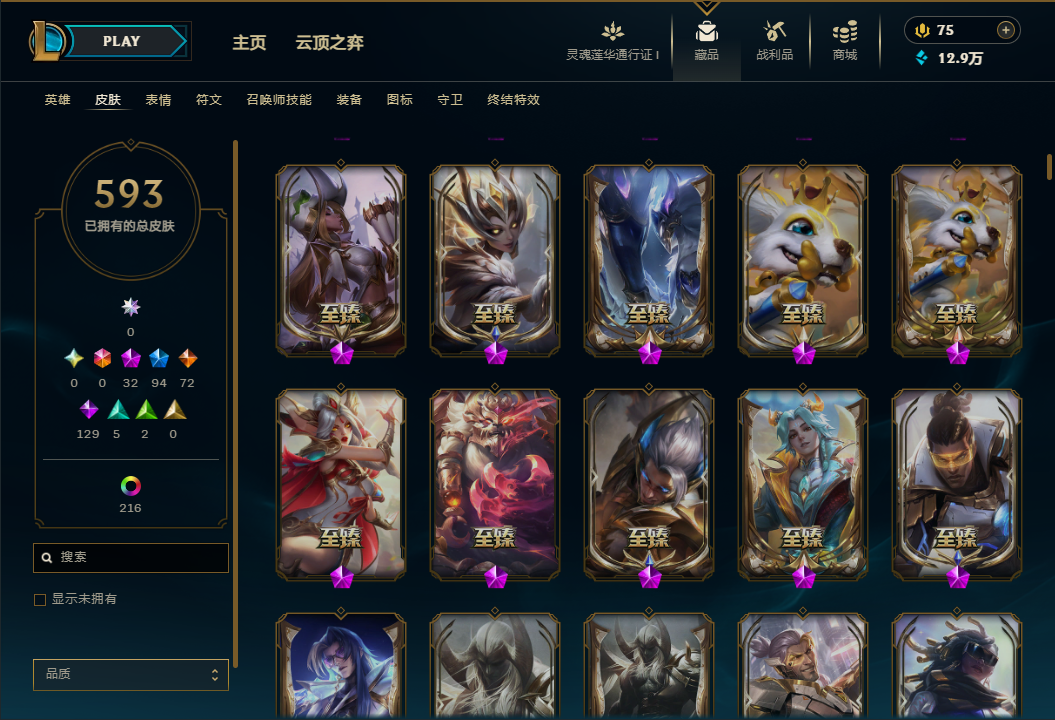Expand the 品质 sorting dropdown
This screenshot has width=1055, height=720.
[131, 674]
